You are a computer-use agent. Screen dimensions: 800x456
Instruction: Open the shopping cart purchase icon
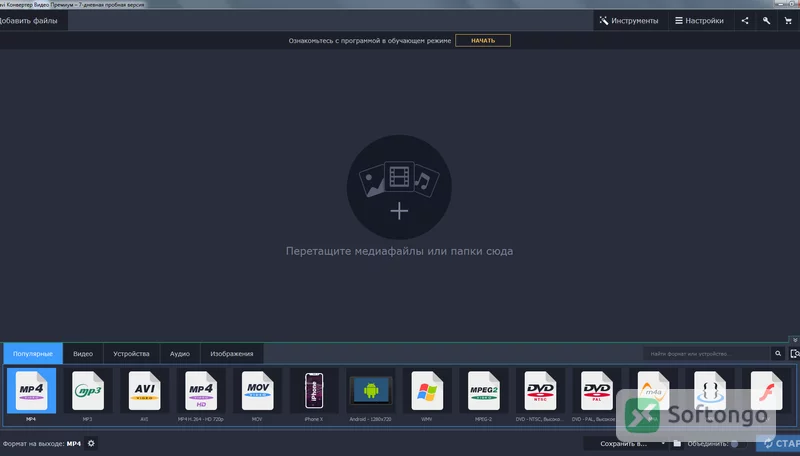pos(788,21)
